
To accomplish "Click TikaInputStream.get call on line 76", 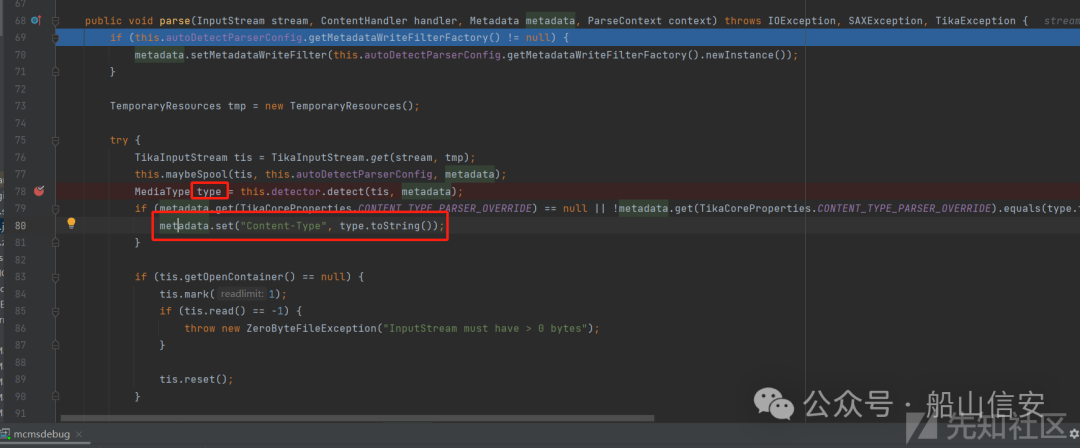I will [371, 157].
